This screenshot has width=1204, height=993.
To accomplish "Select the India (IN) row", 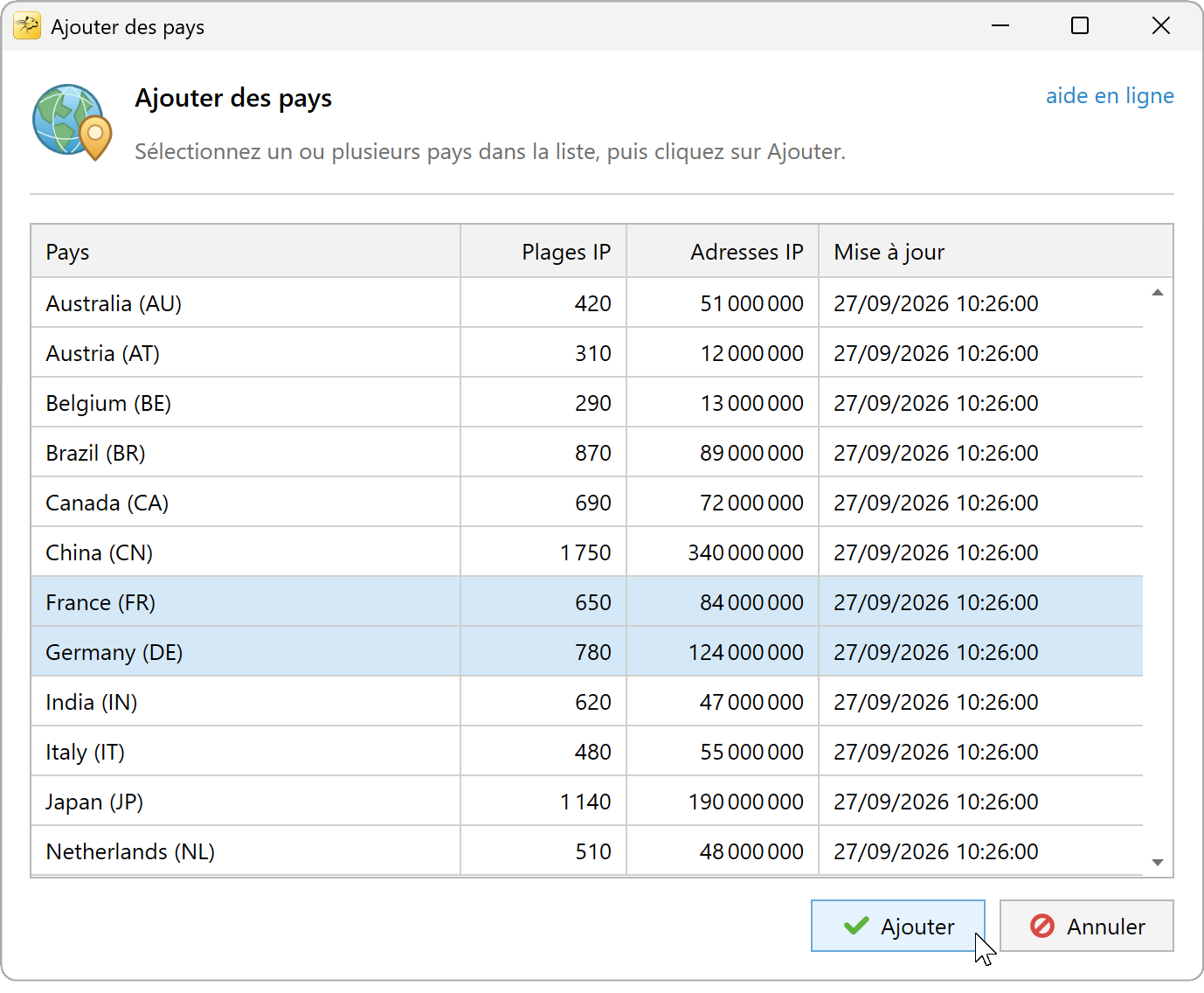I will (x=587, y=702).
